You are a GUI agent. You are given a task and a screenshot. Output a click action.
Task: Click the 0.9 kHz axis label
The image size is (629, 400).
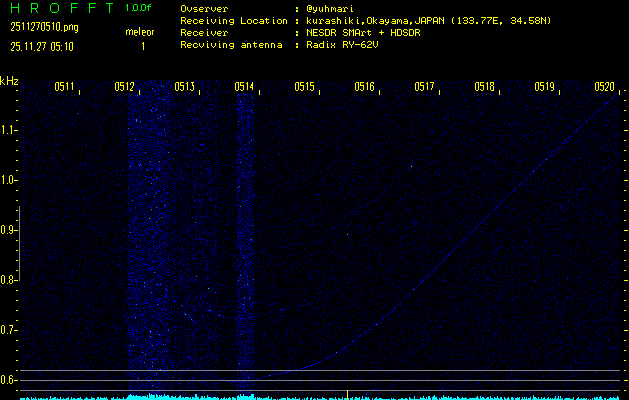point(6,230)
